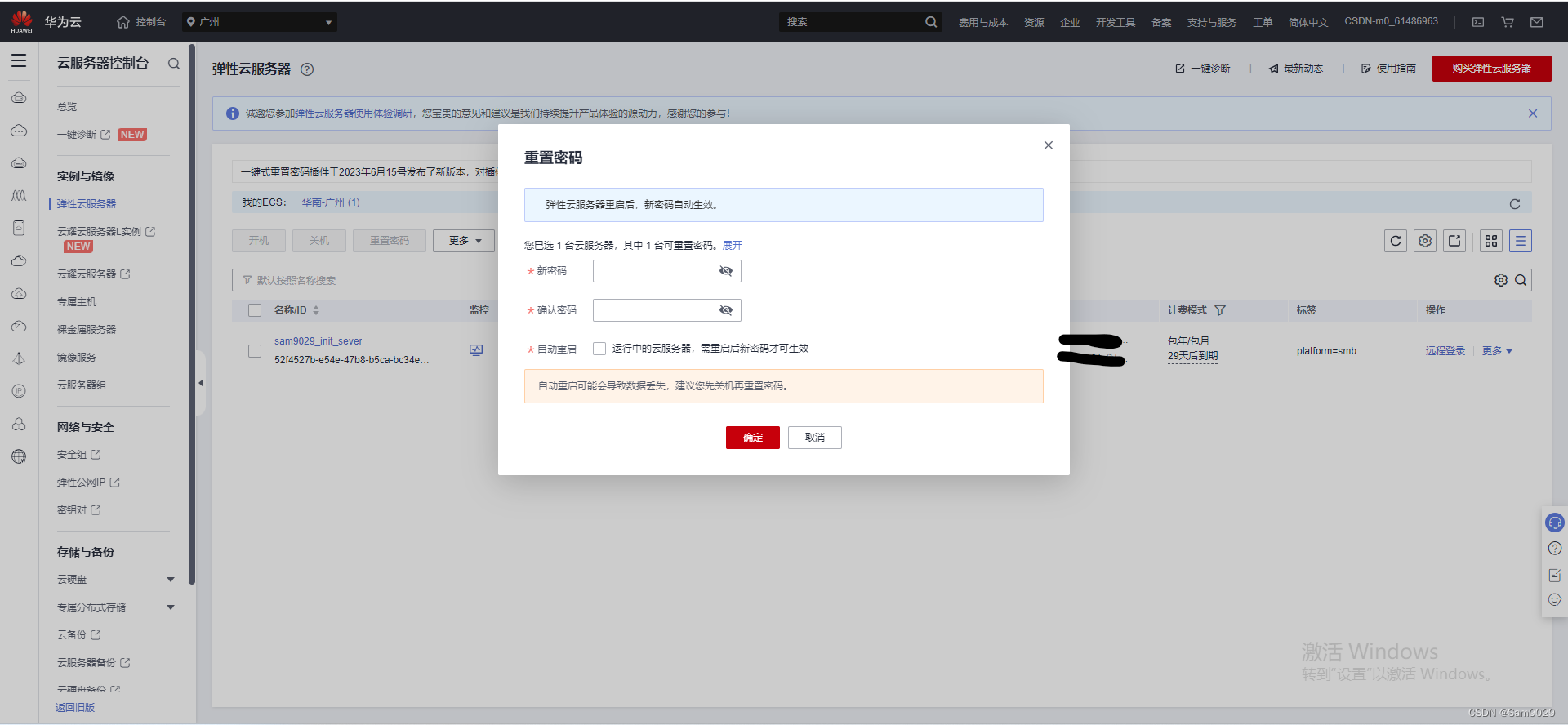Open the CloudShell terminal icon
Image resolution: width=1568 pixels, height=725 pixels.
pyautogui.click(x=1478, y=22)
